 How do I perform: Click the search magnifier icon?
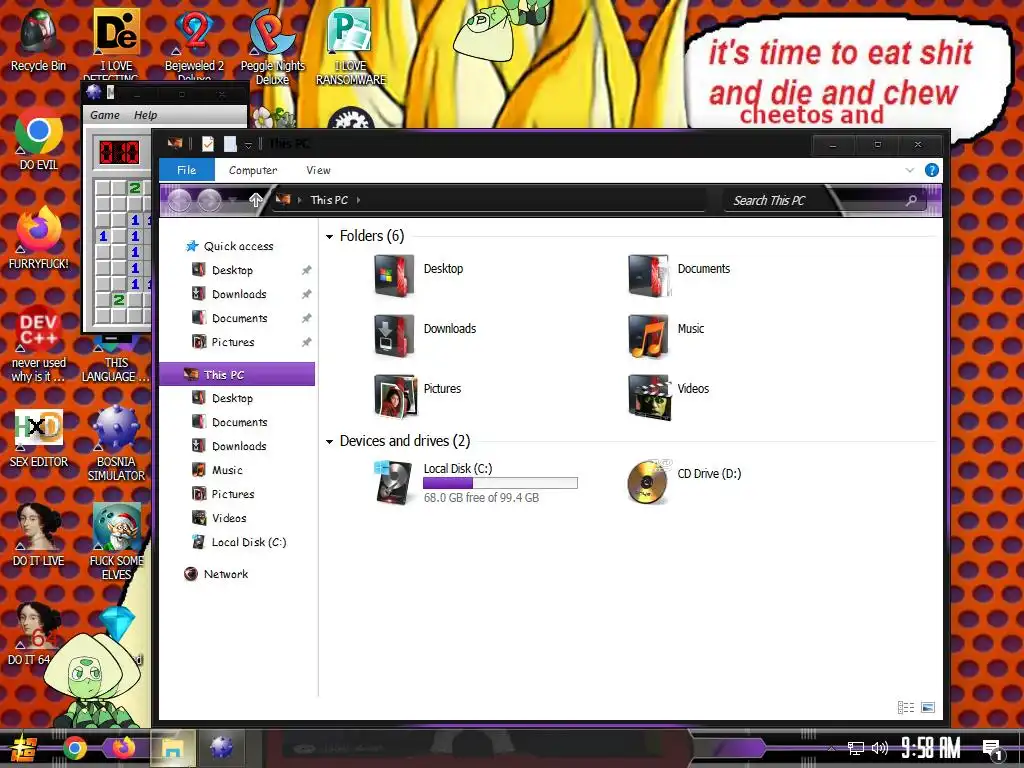tap(911, 200)
